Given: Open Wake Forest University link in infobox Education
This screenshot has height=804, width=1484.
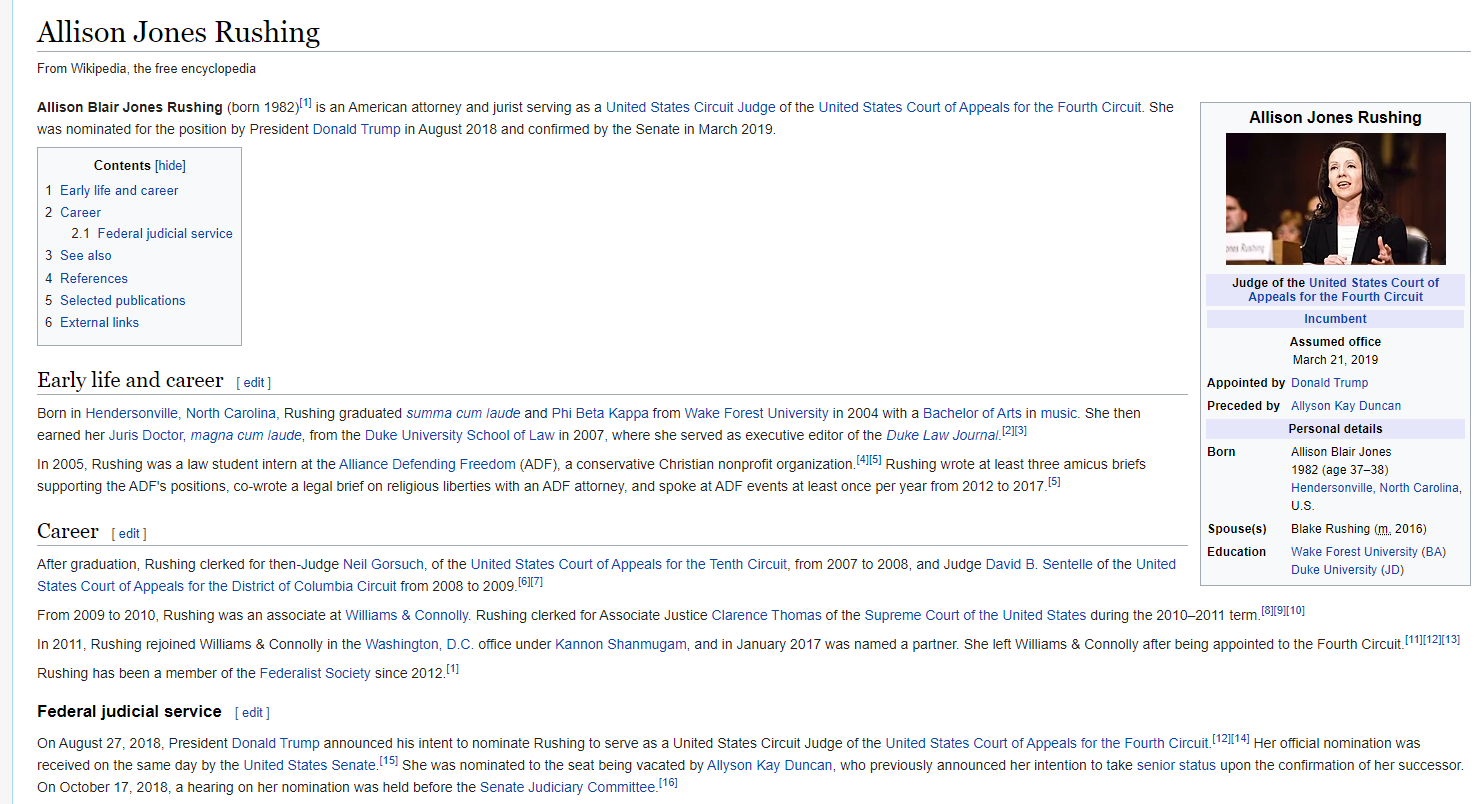Looking at the screenshot, I should click(x=1354, y=552).
